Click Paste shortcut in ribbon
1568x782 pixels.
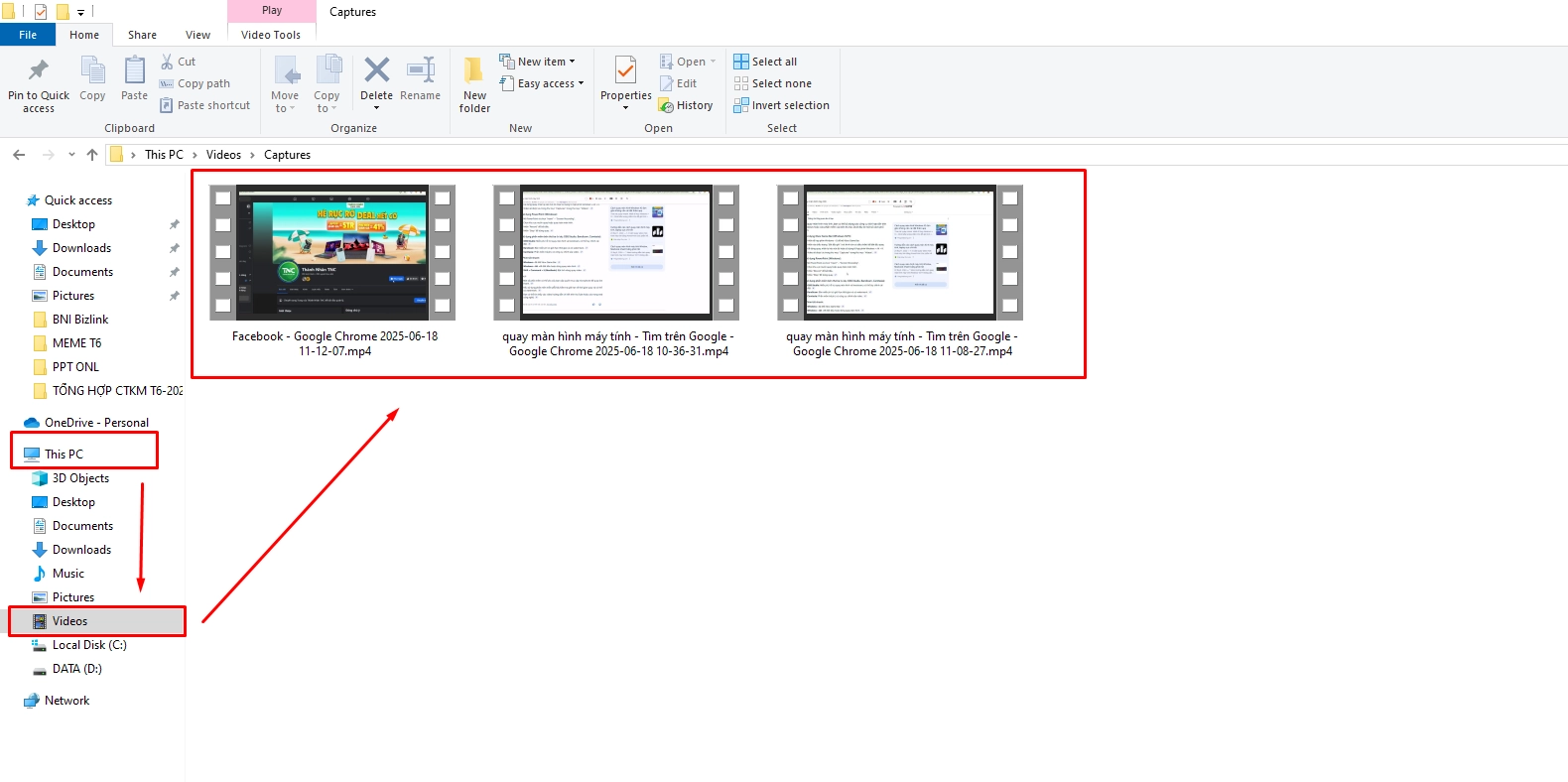pos(204,105)
